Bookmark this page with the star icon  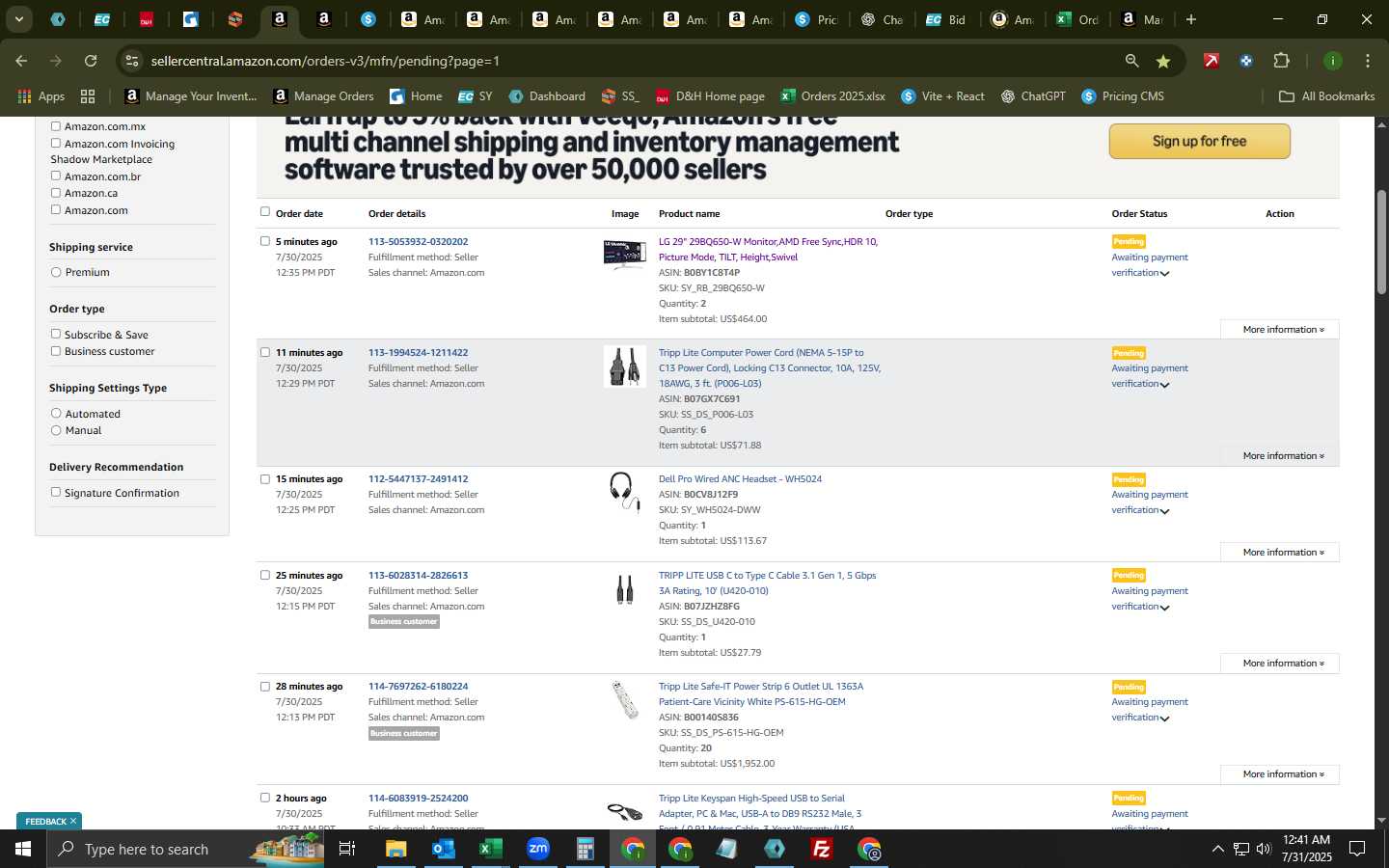pos(1163,61)
